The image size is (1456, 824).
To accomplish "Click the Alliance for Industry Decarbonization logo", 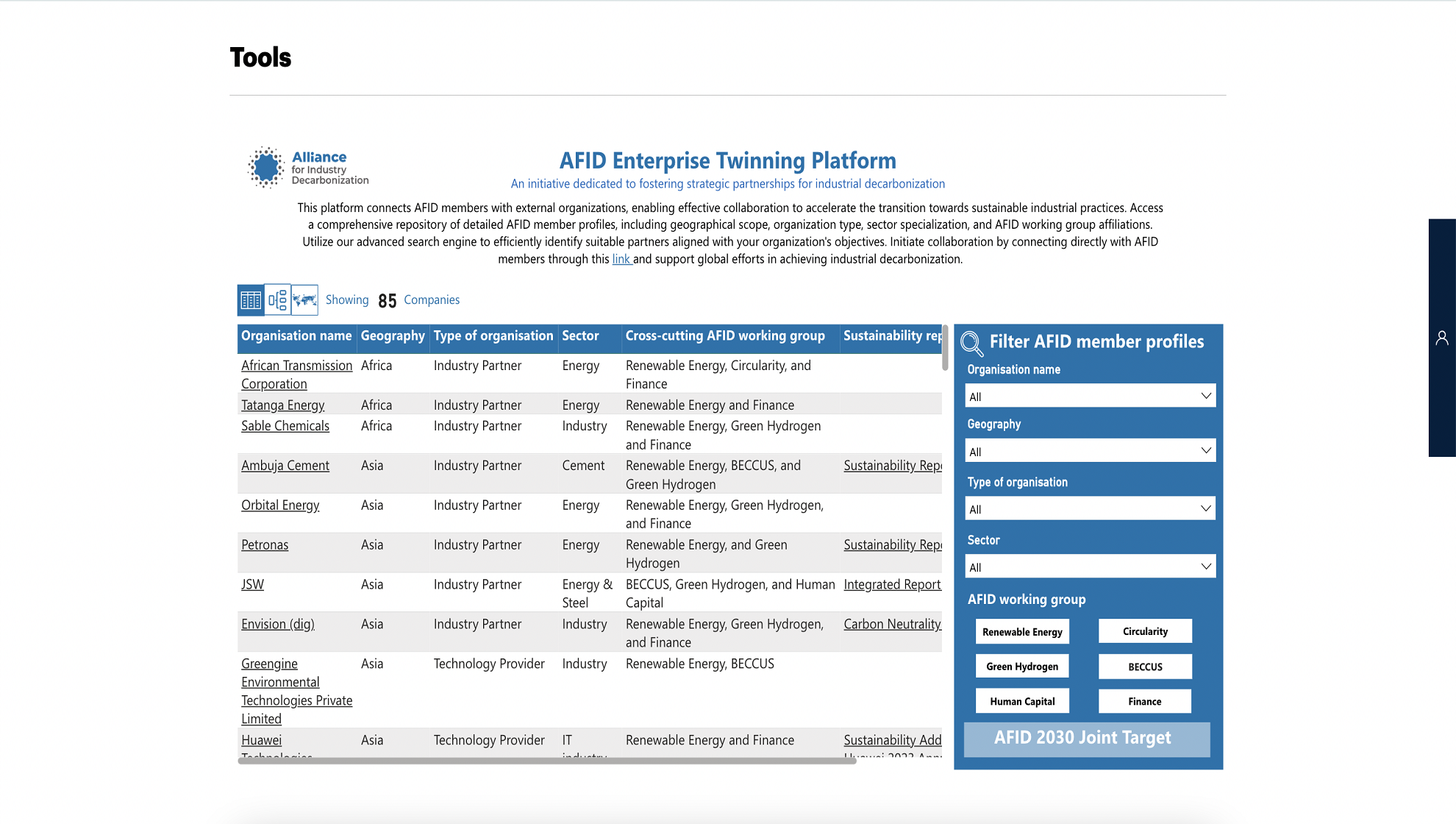I will pyautogui.click(x=309, y=168).
